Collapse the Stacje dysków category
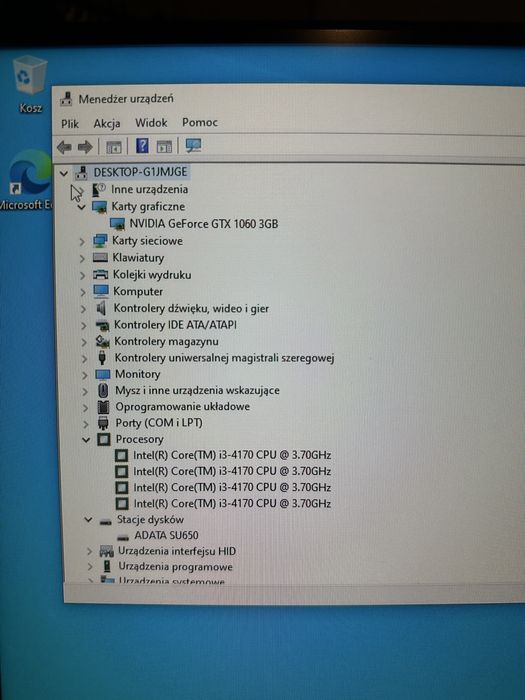Screen dimensions: 525x700 88,520
